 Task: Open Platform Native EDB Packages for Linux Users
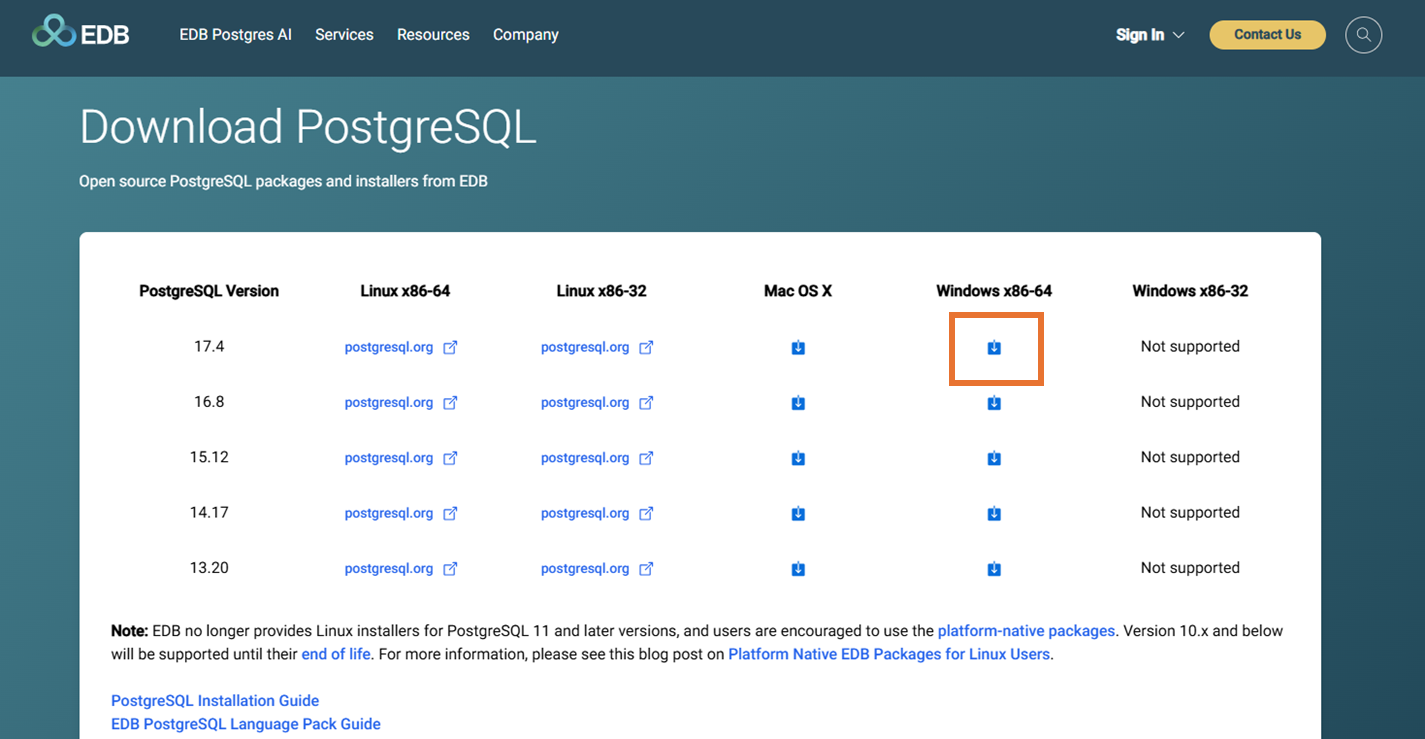(889, 654)
